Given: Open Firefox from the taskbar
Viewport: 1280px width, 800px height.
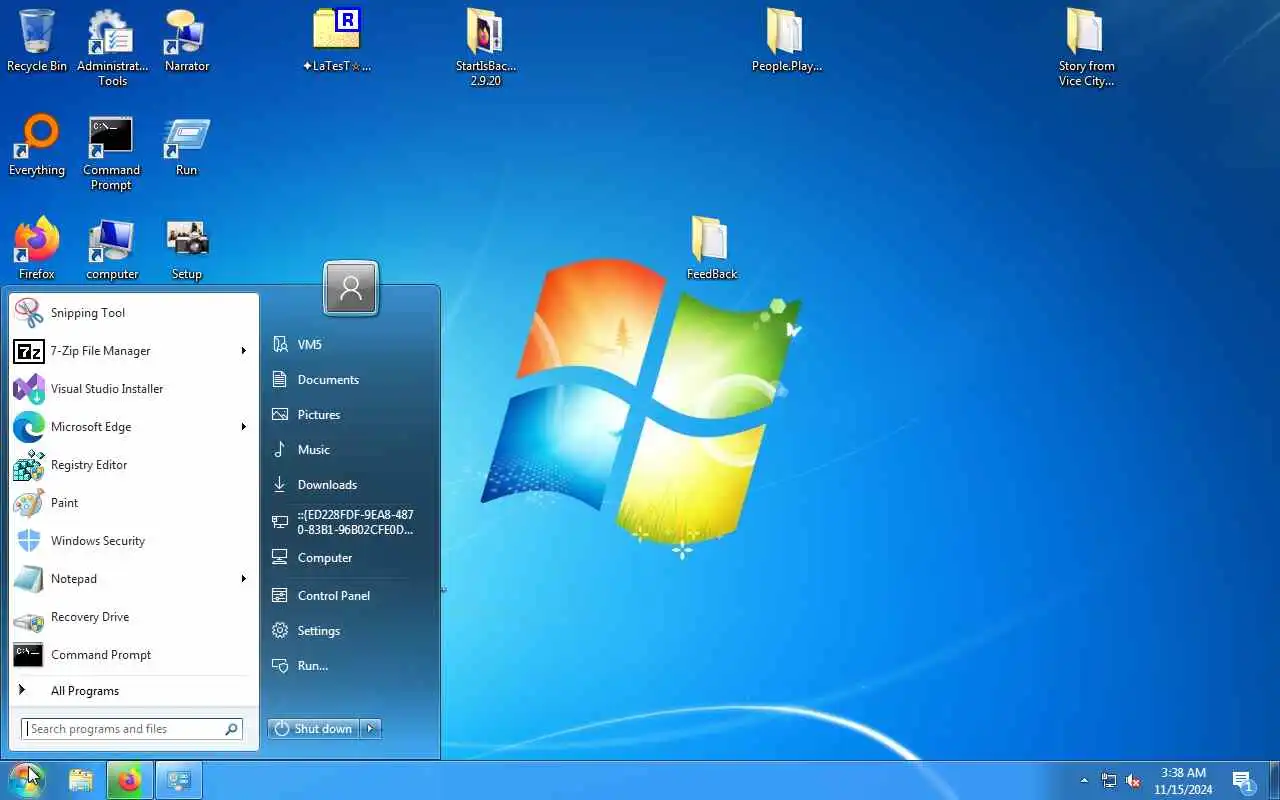Looking at the screenshot, I should pyautogui.click(x=130, y=780).
